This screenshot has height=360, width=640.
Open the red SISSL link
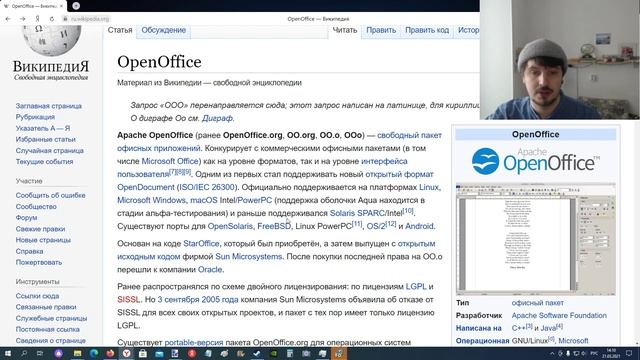click(x=129, y=300)
